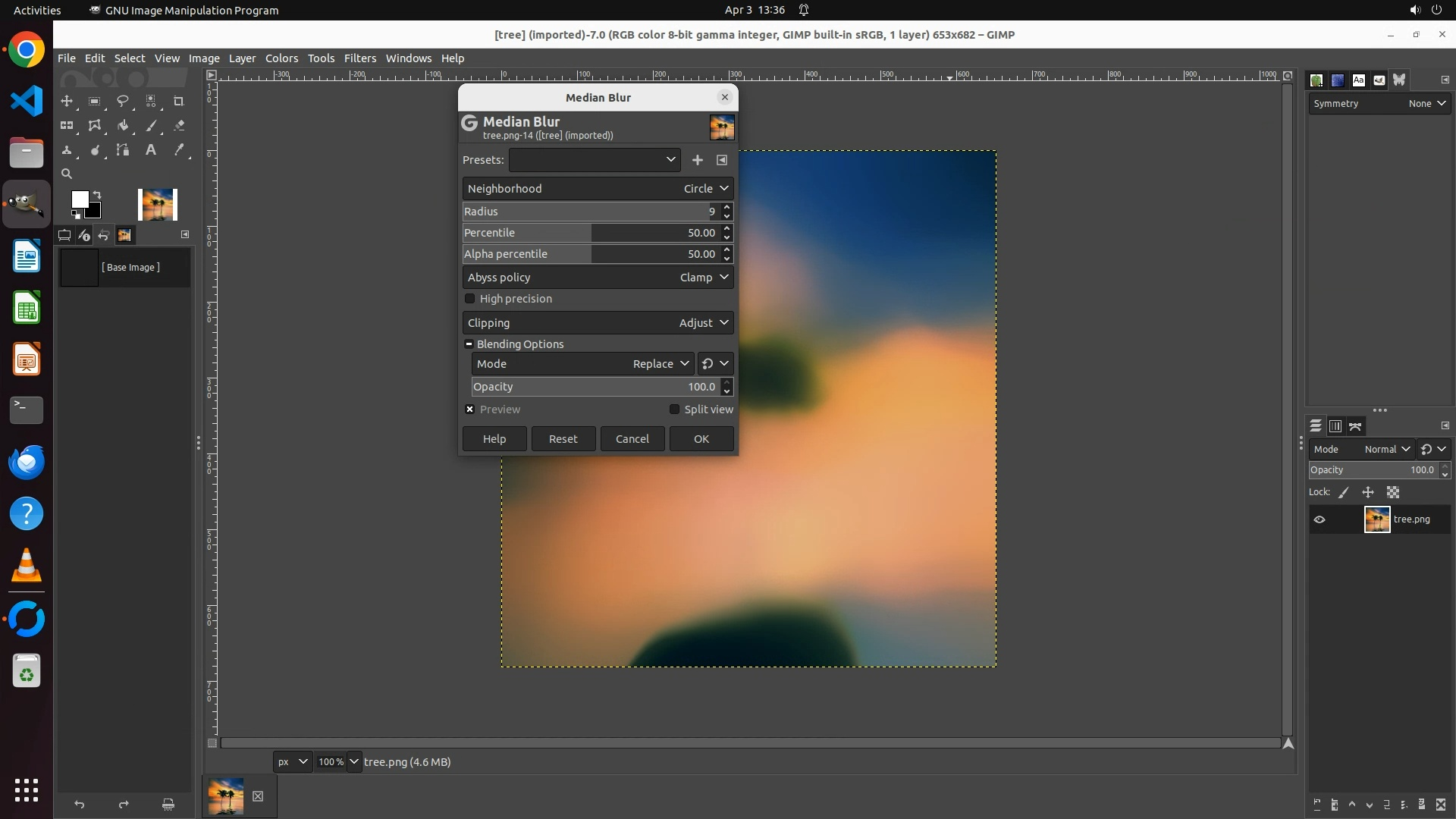Open the Filters menu
Image resolution: width=1456 pixels, height=819 pixels.
point(359,58)
